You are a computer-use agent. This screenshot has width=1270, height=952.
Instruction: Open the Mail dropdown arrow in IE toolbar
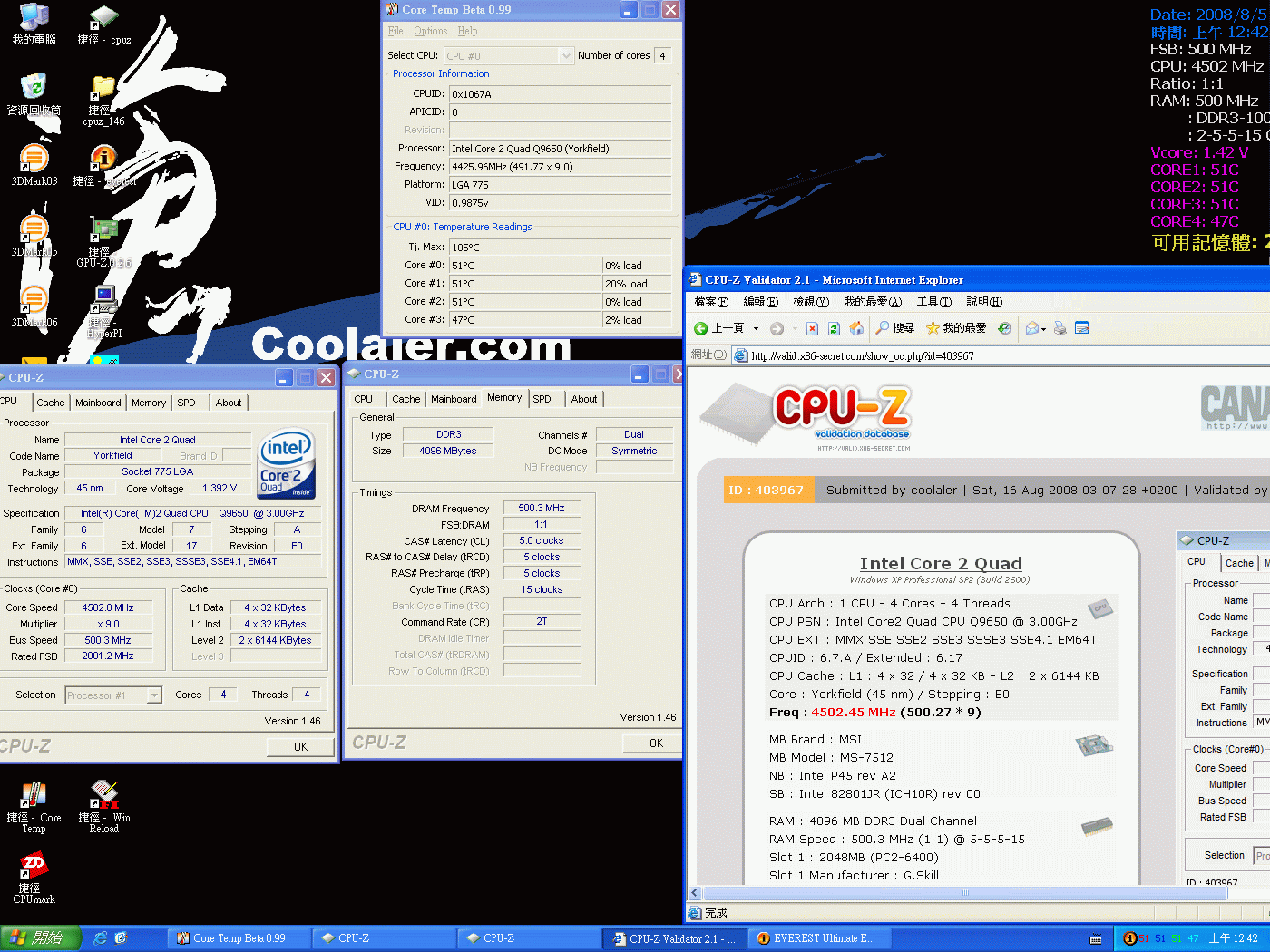pyautogui.click(x=1044, y=328)
